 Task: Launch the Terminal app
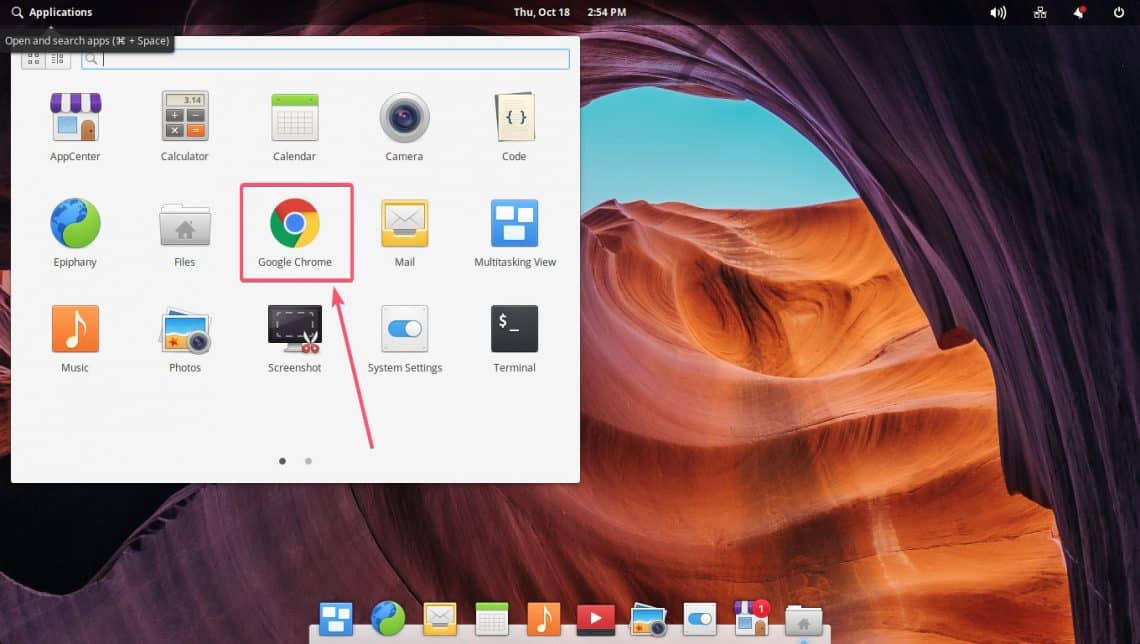pos(514,339)
